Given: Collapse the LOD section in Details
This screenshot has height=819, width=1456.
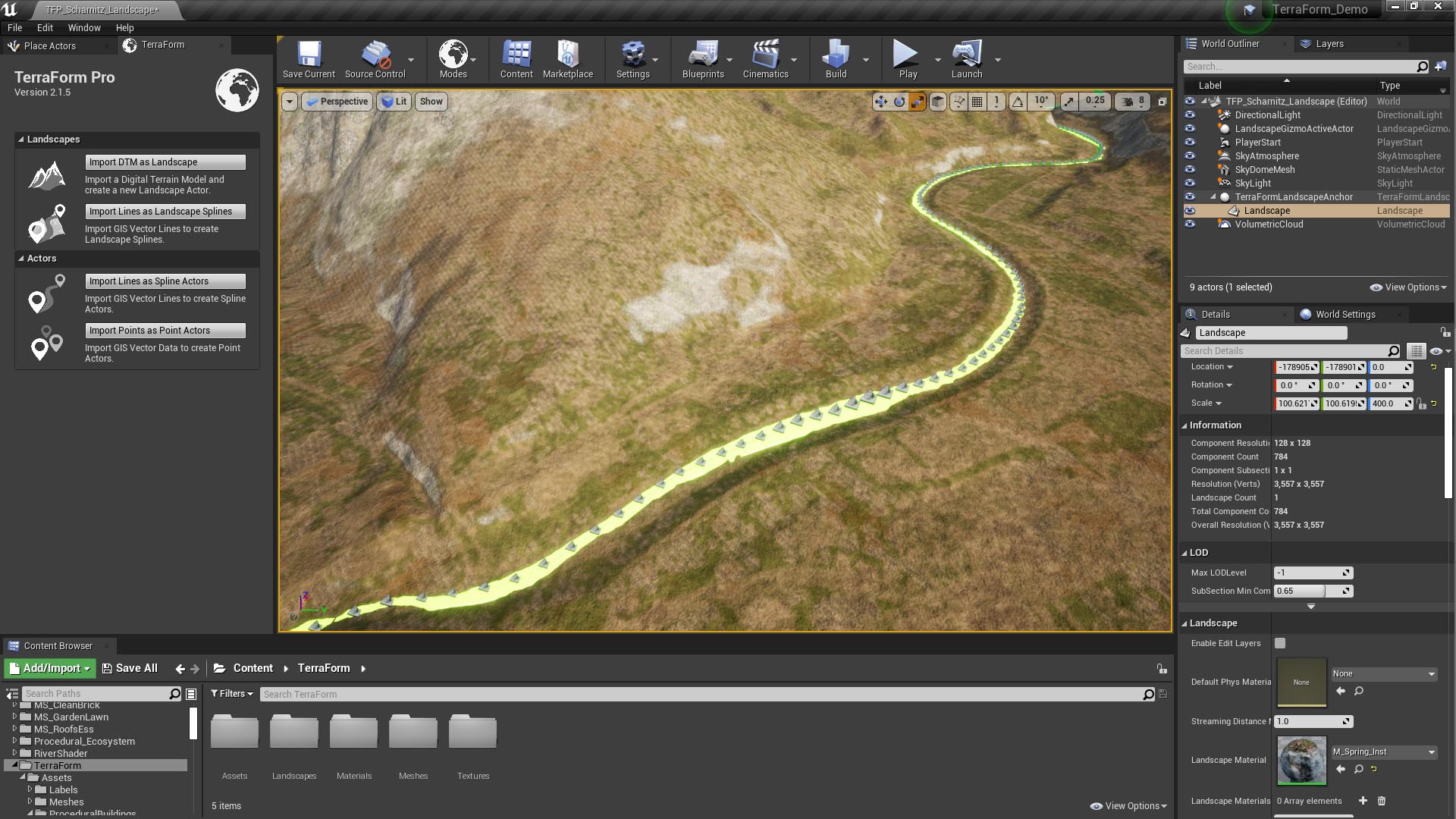Looking at the screenshot, I should click(1185, 553).
